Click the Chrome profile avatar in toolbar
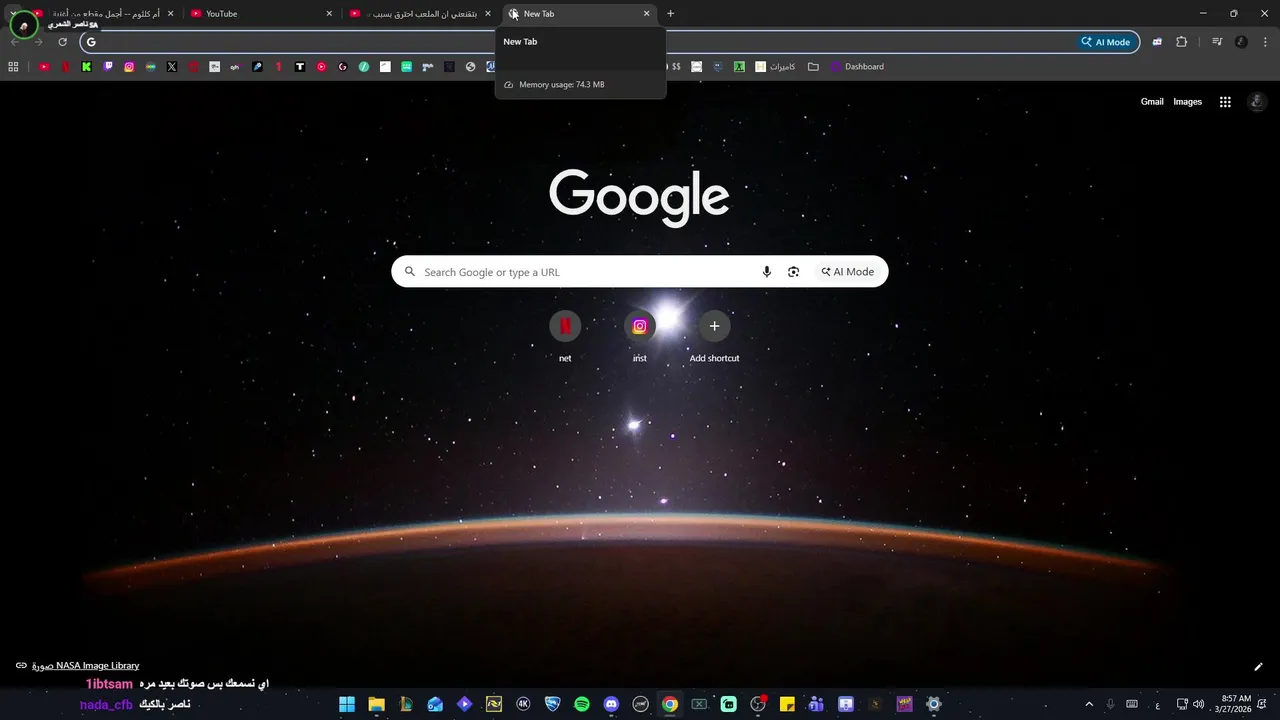 1241,42
